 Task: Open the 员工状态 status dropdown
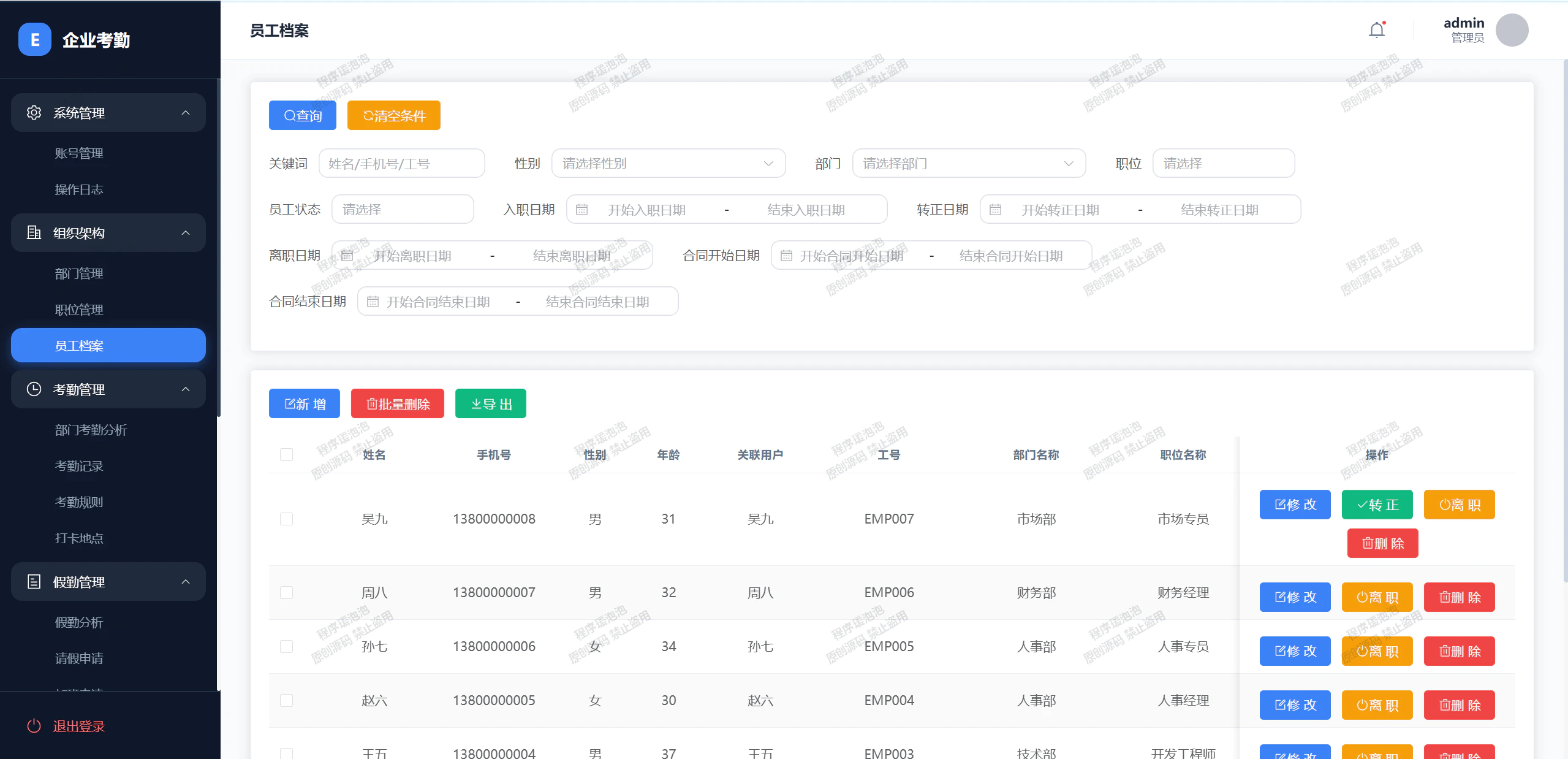[403, 210]
